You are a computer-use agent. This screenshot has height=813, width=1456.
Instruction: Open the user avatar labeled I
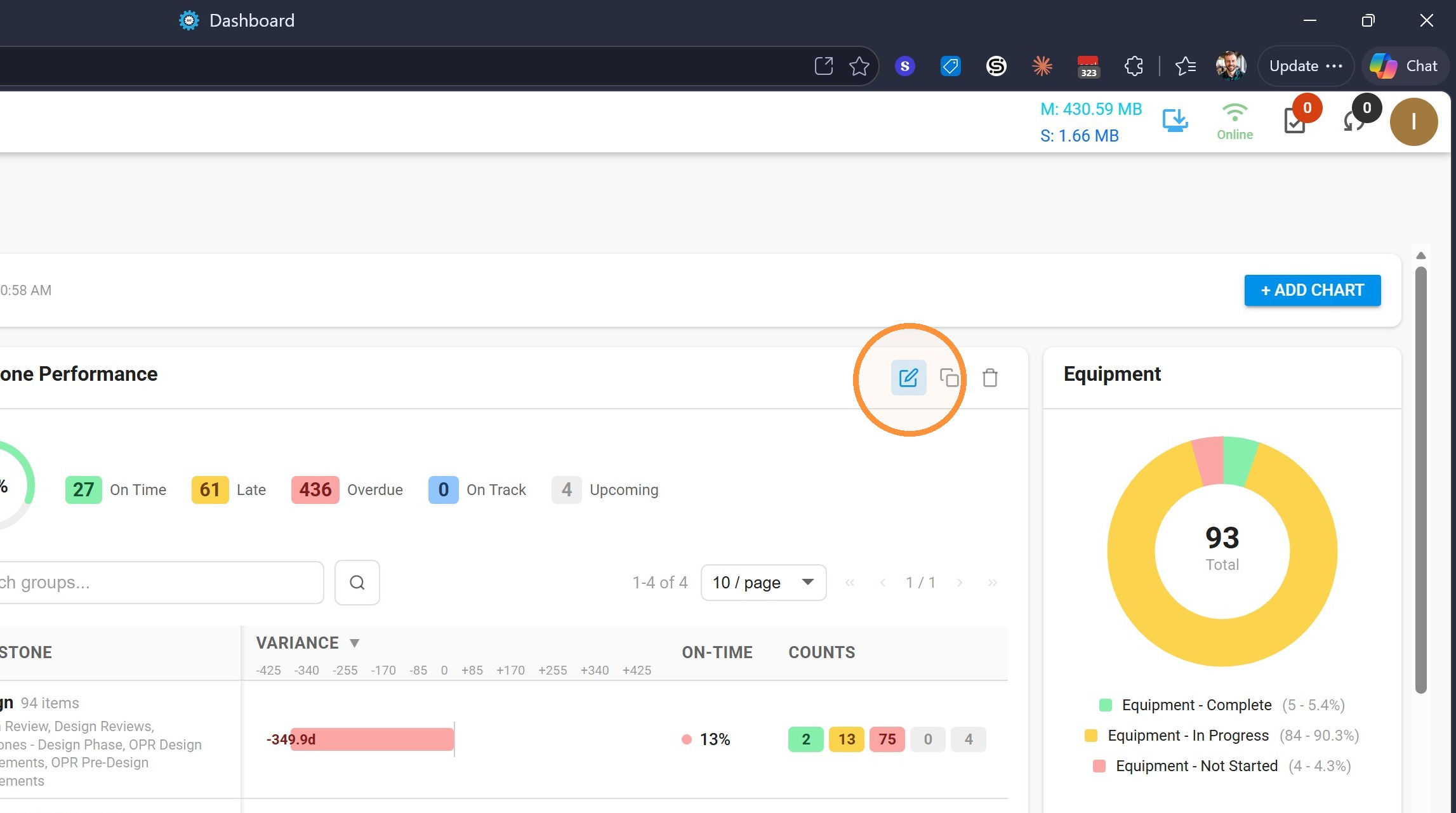point(1413,122)
